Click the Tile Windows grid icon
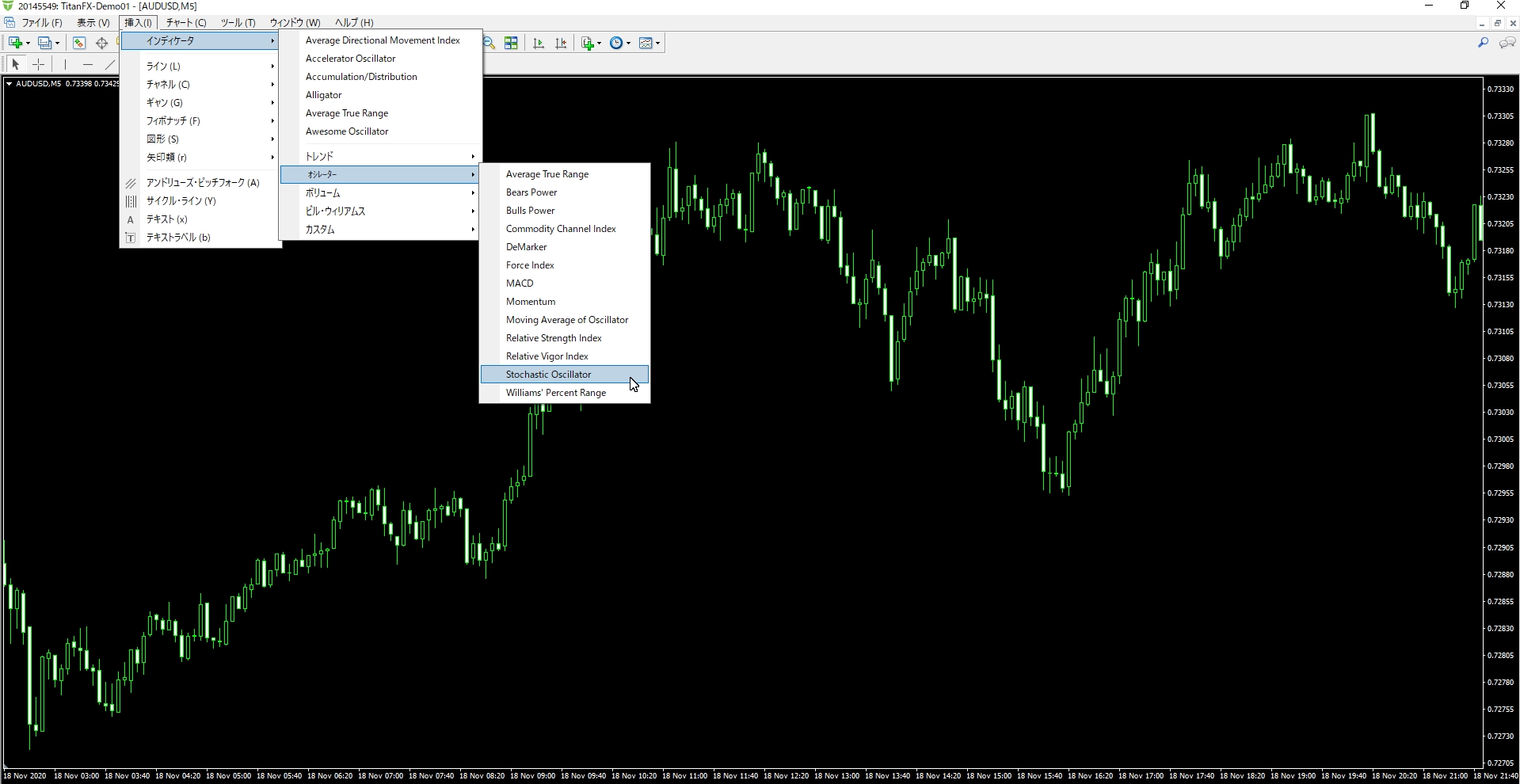 click(511, 43)
